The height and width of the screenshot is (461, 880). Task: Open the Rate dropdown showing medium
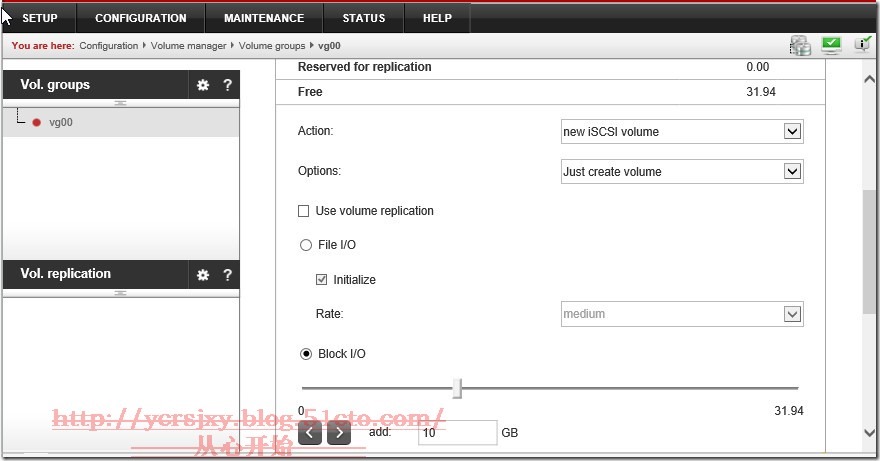coord(682,314)
